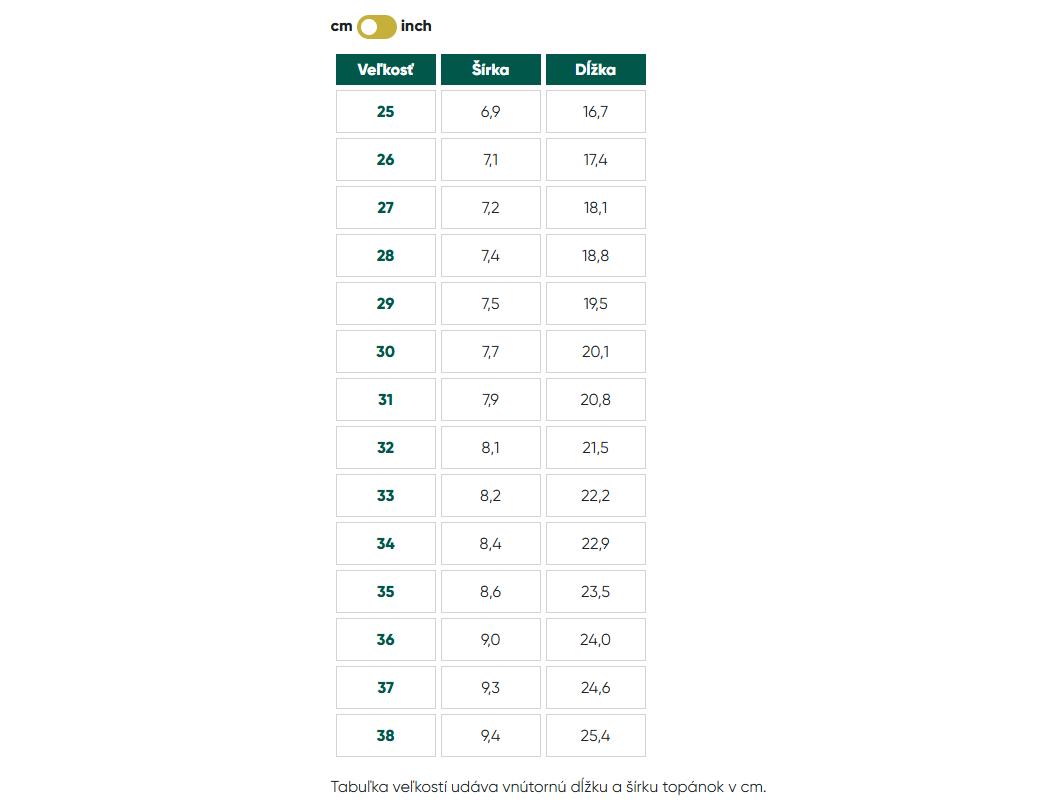Image resolution: width=1057 pixels, height=804 pixels.
Task: Click width value 6,9
Action: [x=491, y=112]
